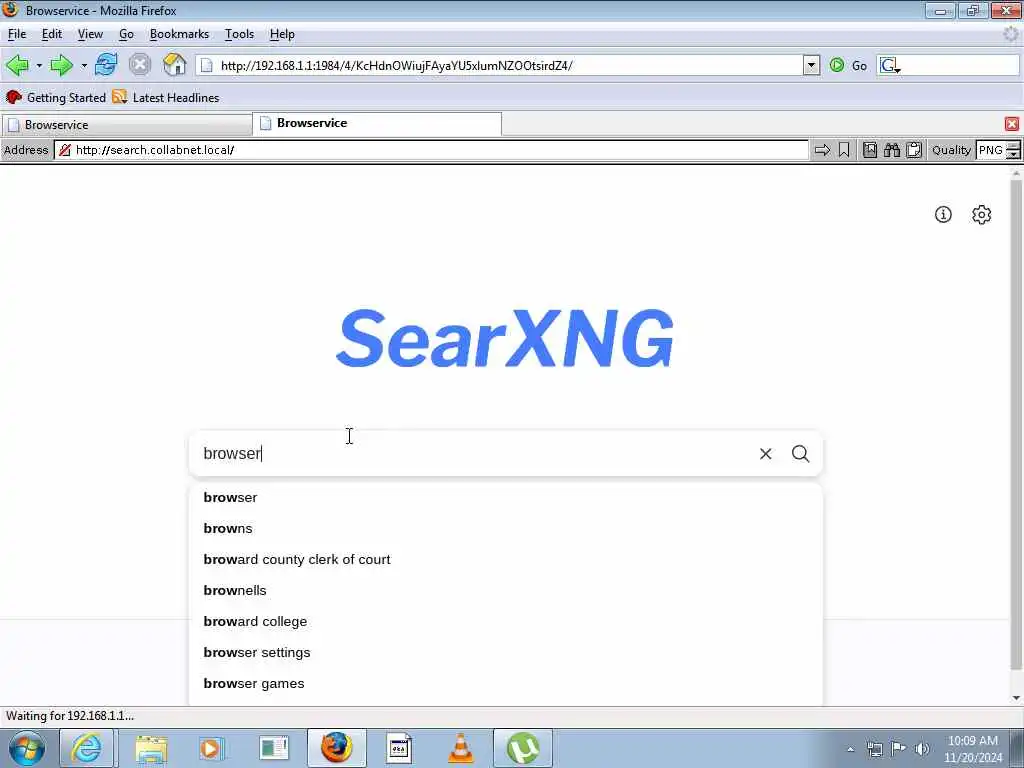
Task: Click the Action Center flag tray icon
Action: (899, 749)
